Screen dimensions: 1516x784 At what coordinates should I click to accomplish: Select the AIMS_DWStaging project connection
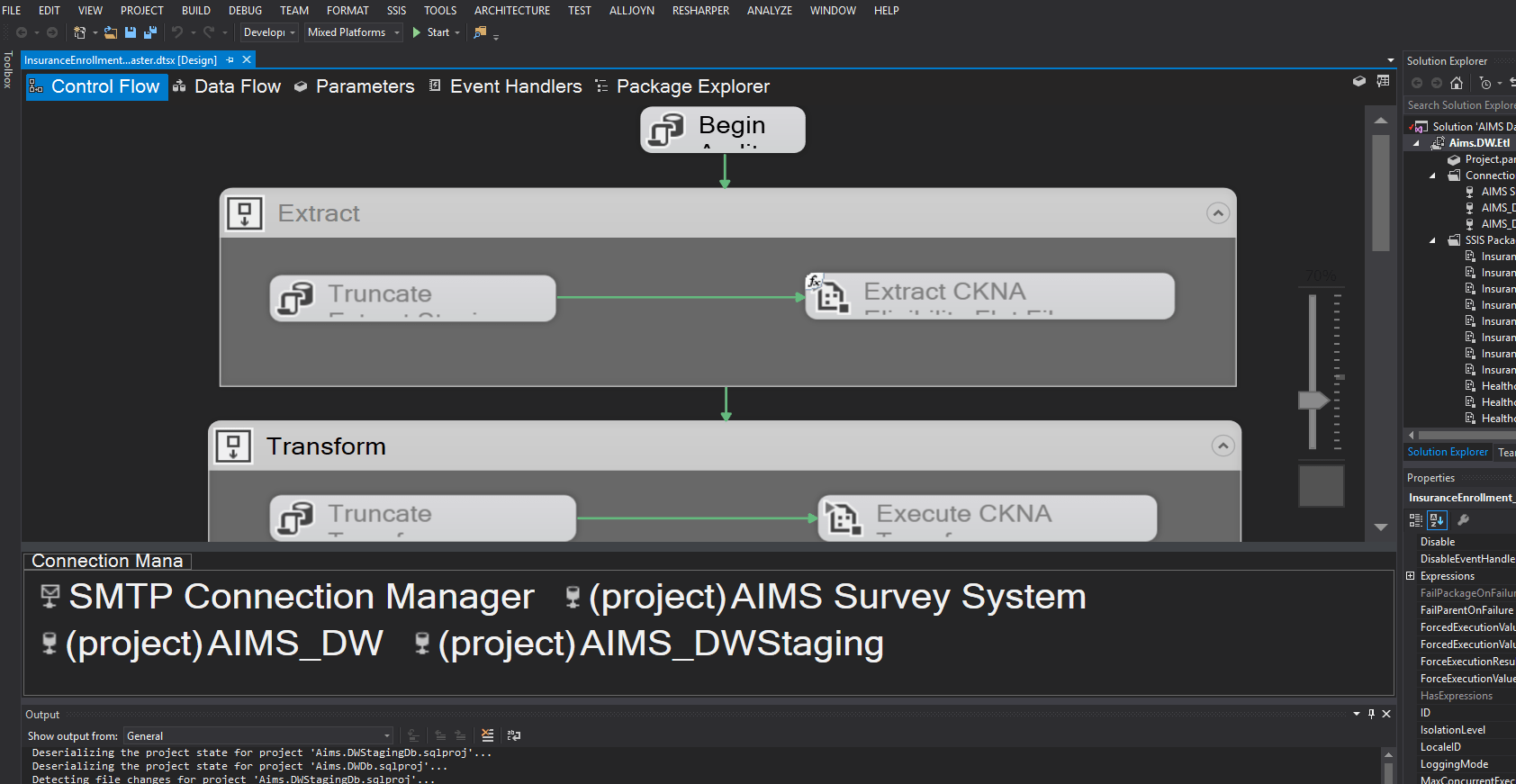[x=648, y=644]
